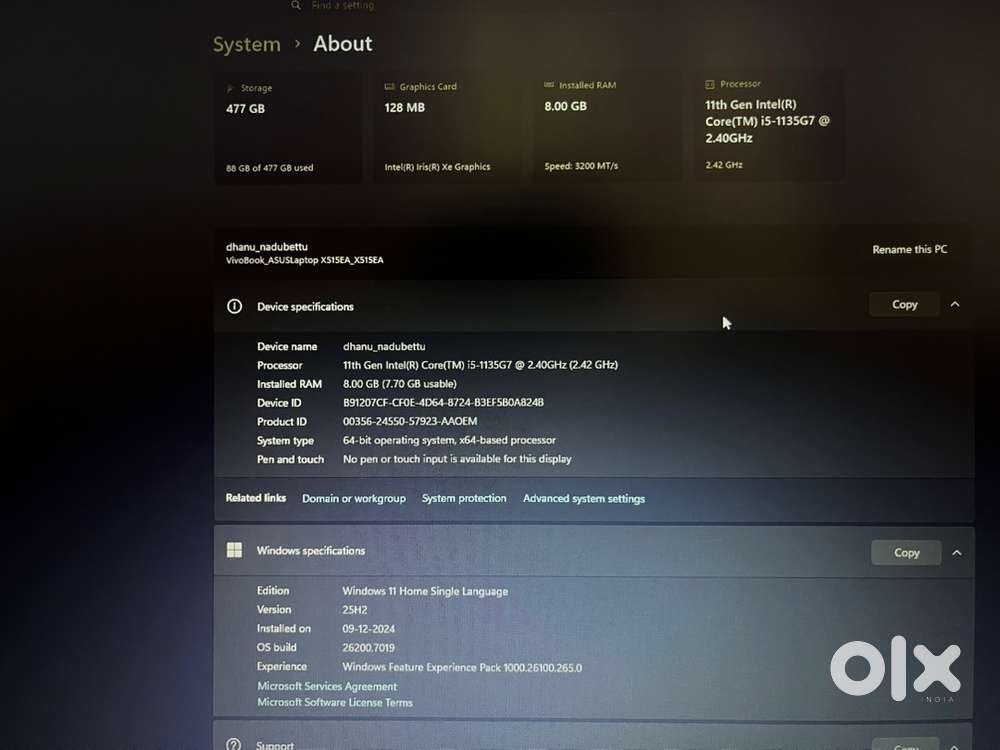Click the search magnifier icon
Screen dimensions: 1000x750
[x=295, y=5]
